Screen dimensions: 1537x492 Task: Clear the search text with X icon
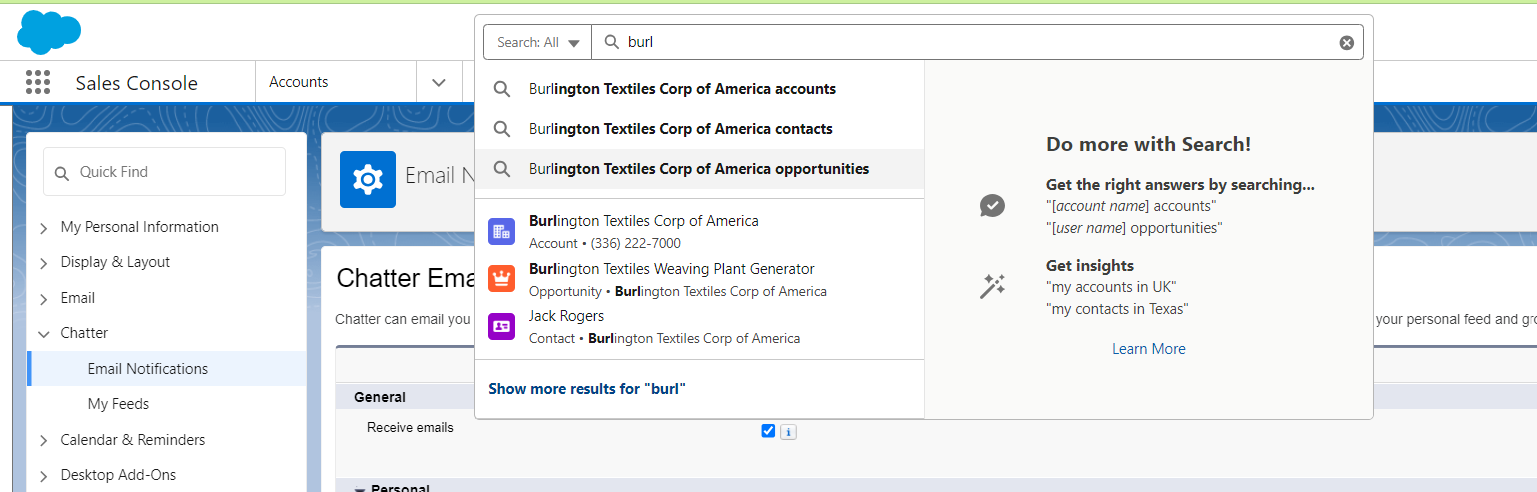1346,42
